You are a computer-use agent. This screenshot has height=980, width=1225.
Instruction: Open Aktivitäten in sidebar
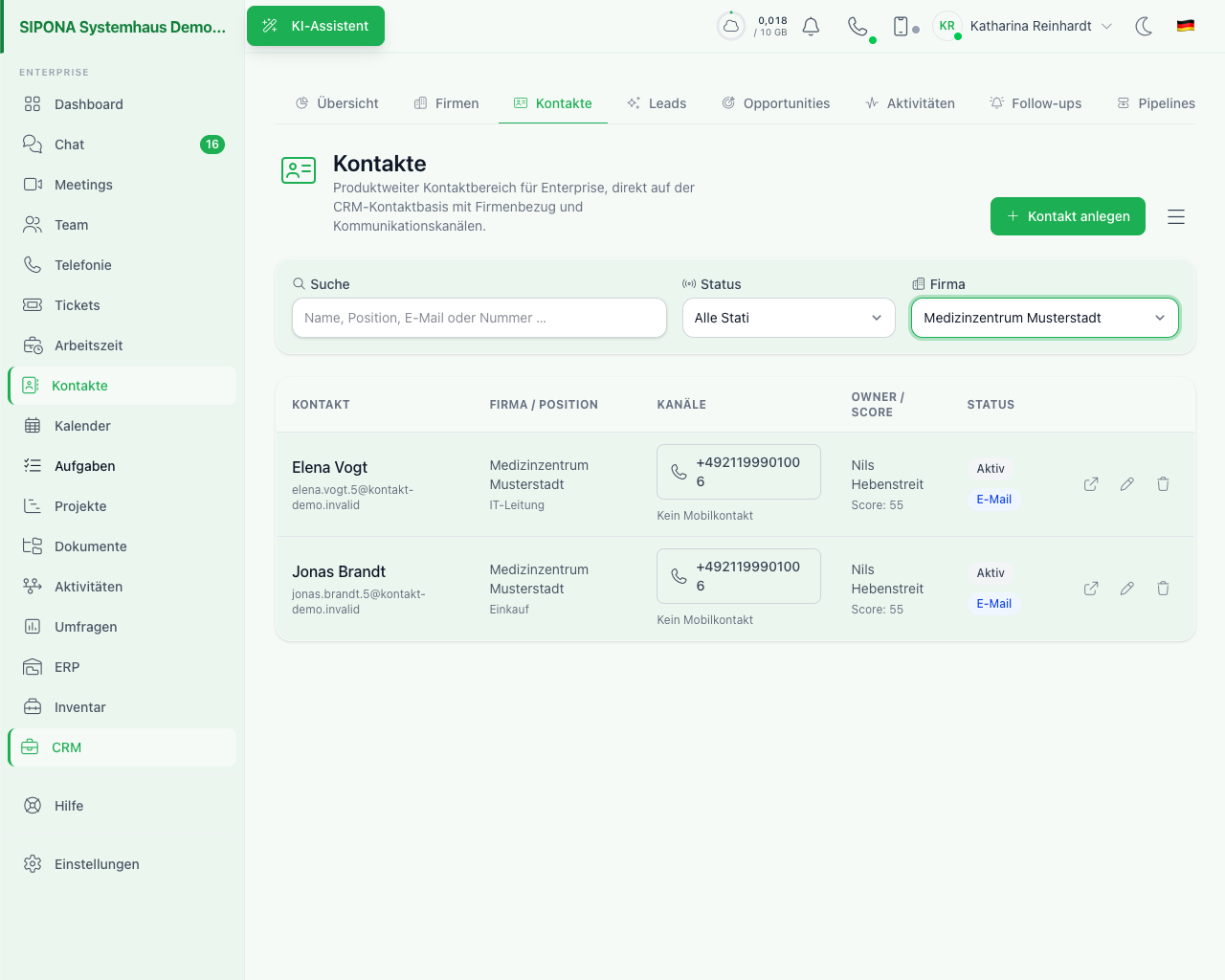122,587
